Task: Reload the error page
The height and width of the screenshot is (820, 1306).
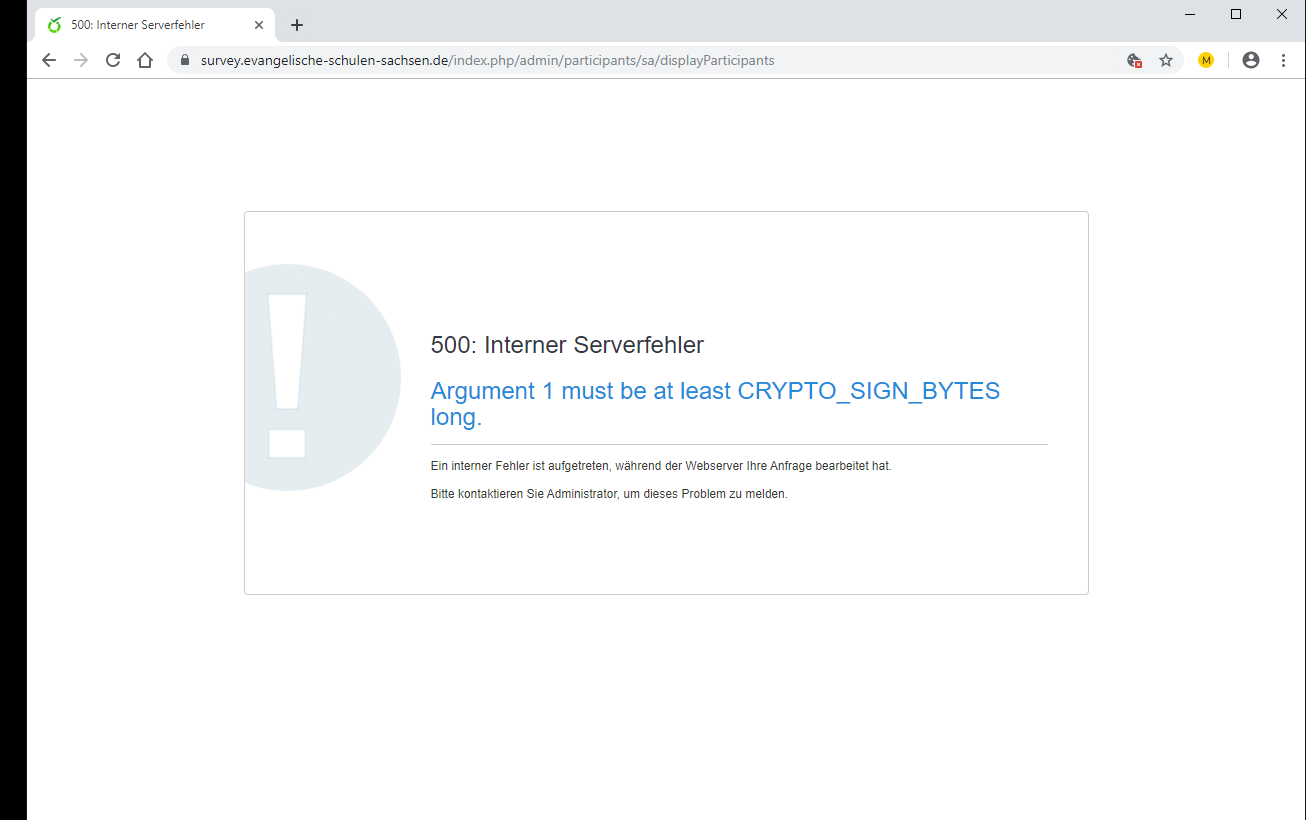Action: pyautogui.click(x=113, y=60)
